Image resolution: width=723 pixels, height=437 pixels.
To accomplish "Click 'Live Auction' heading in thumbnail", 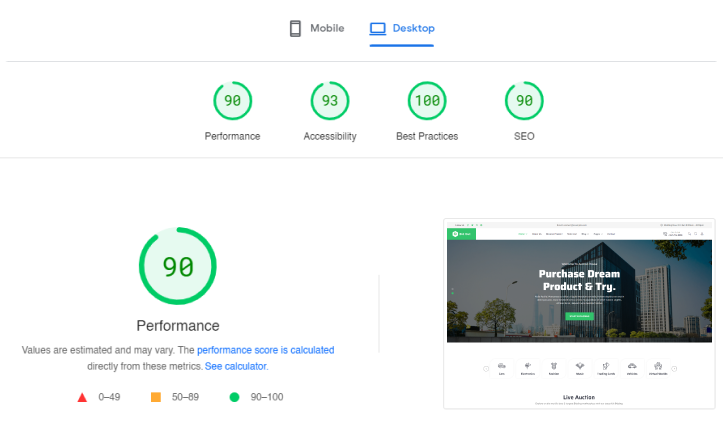I will 579,397.
